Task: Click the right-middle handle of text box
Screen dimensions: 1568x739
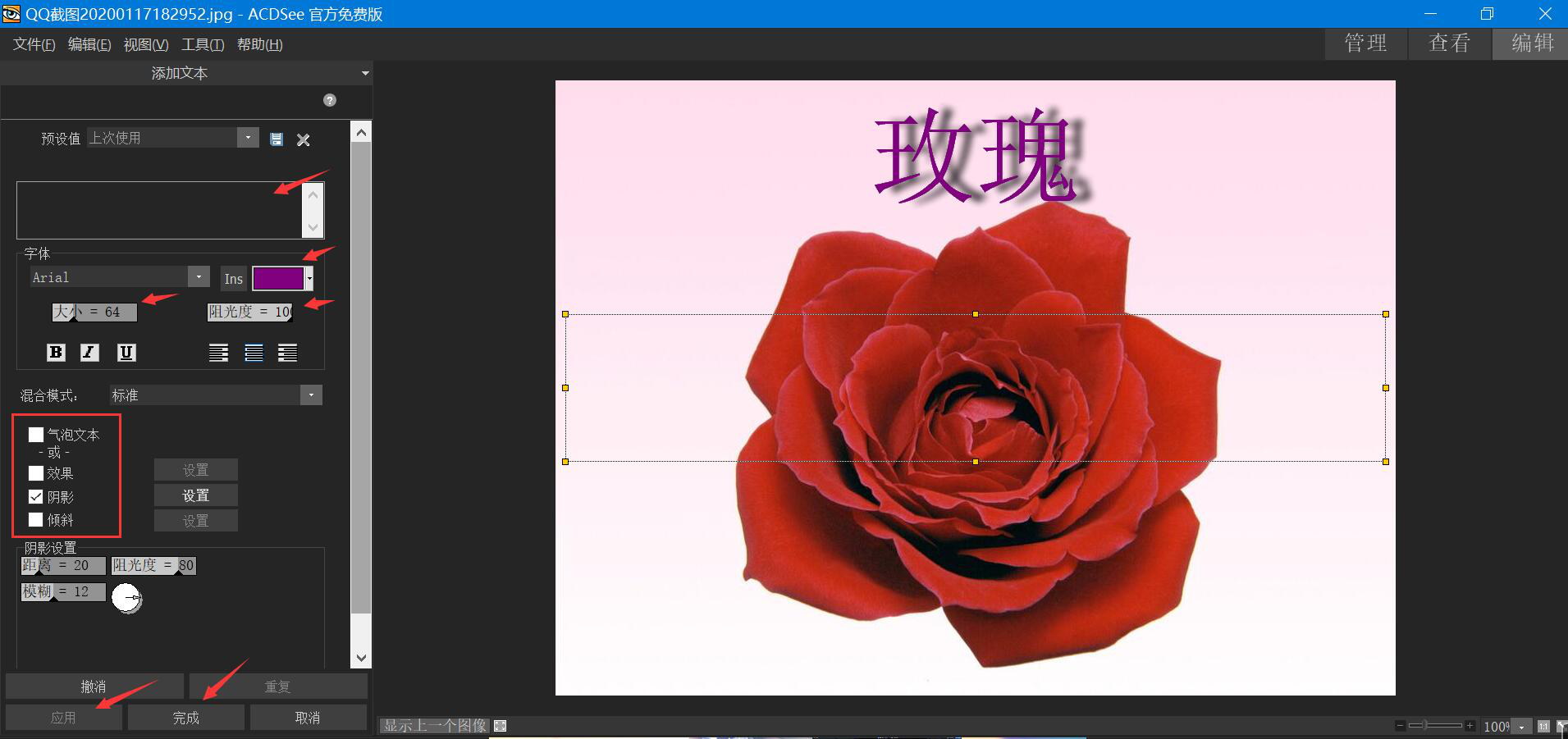Action: point(1386,388)
